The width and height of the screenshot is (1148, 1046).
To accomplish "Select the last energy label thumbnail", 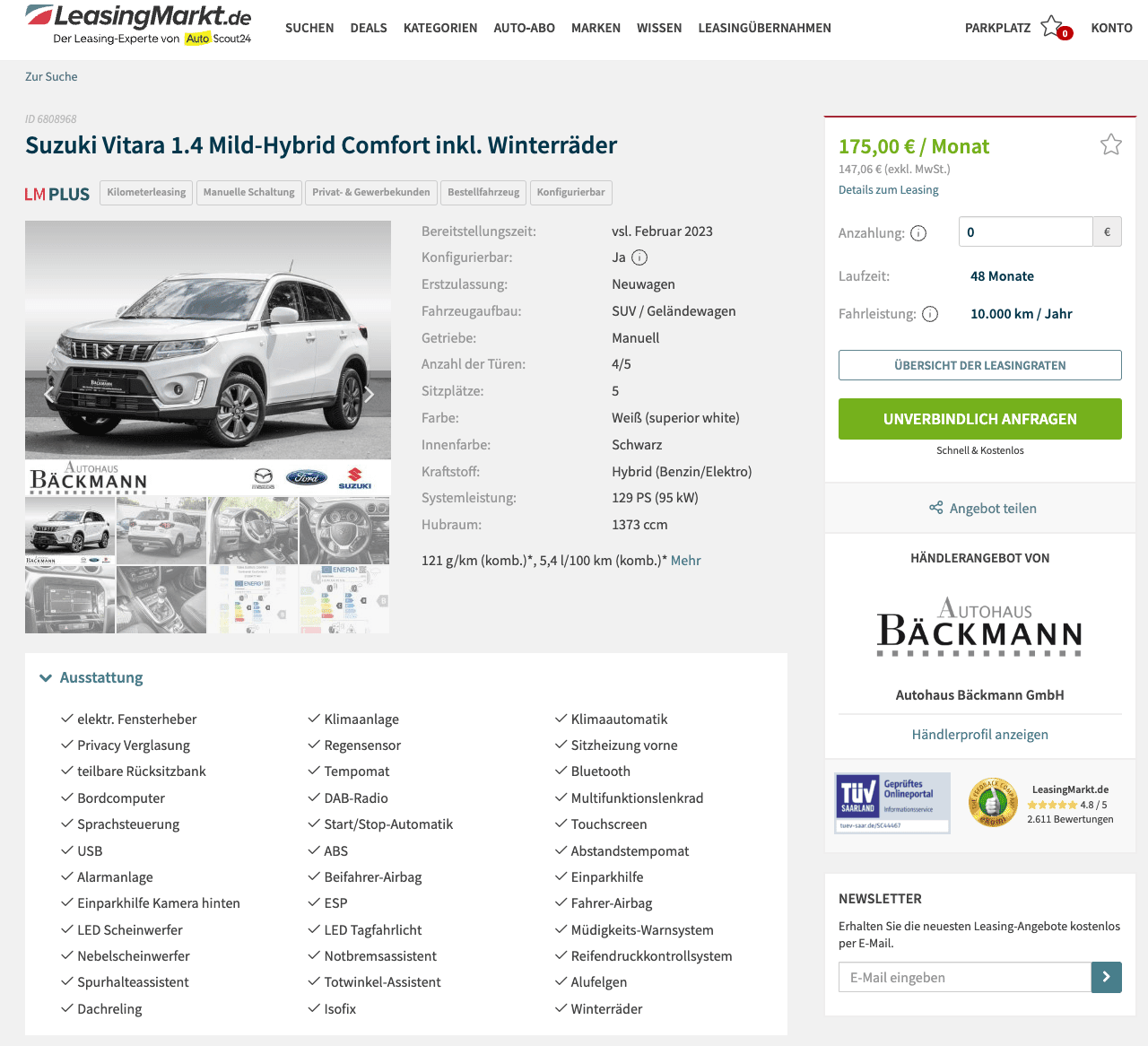I will point(344,599).
